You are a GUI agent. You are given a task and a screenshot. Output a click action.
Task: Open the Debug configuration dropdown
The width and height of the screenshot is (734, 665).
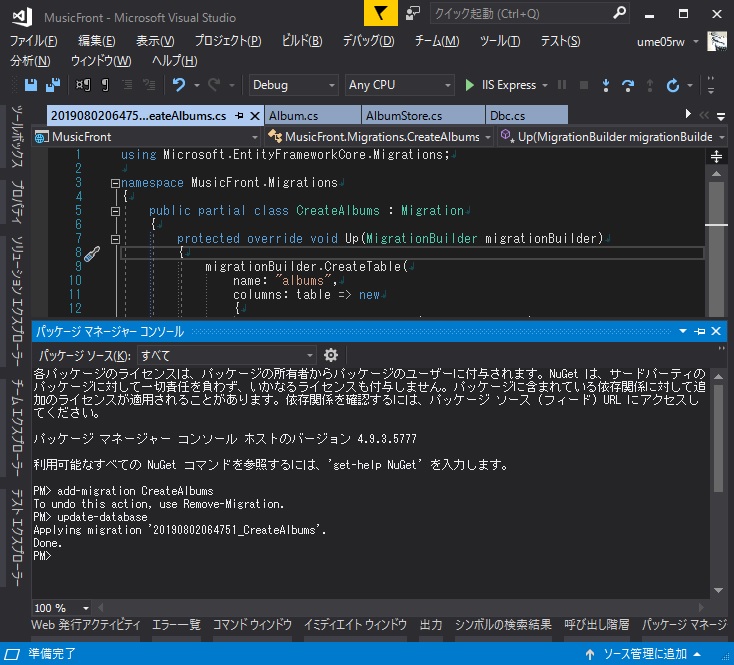tap(294, 85)
